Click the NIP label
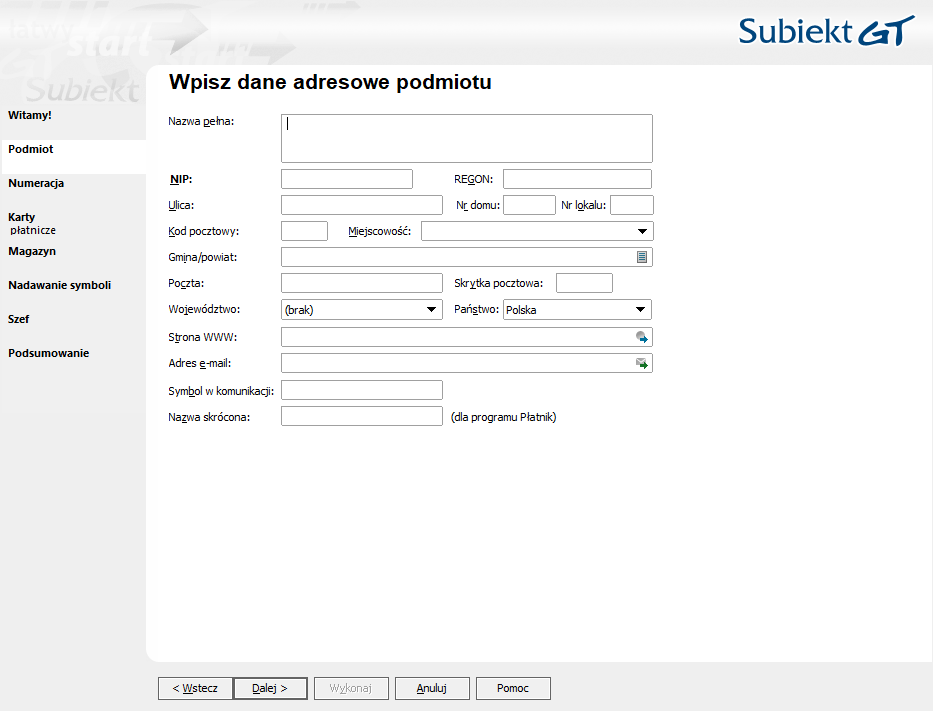933x711 pixels. [x=181, y=179]
